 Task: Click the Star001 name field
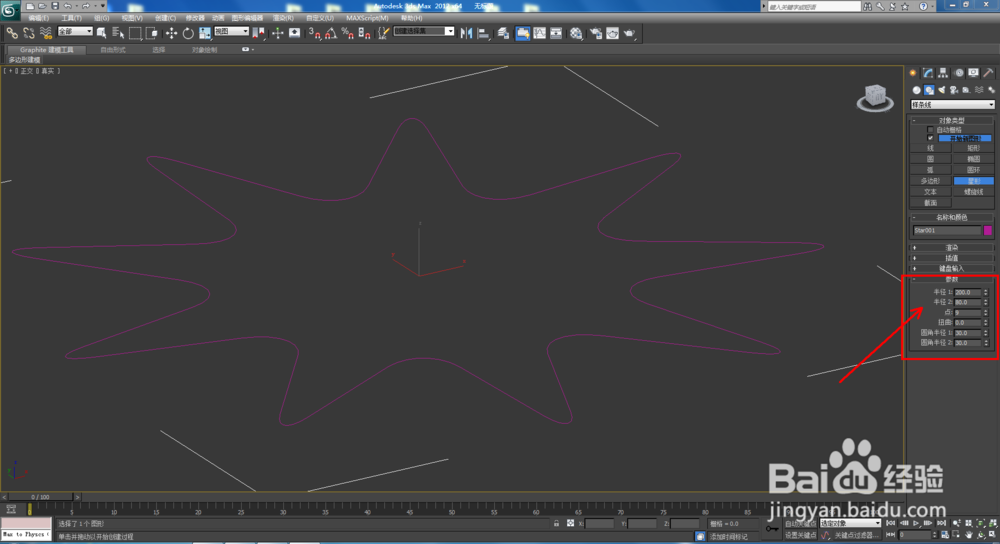pyautogui.click(x=946, y=230)
